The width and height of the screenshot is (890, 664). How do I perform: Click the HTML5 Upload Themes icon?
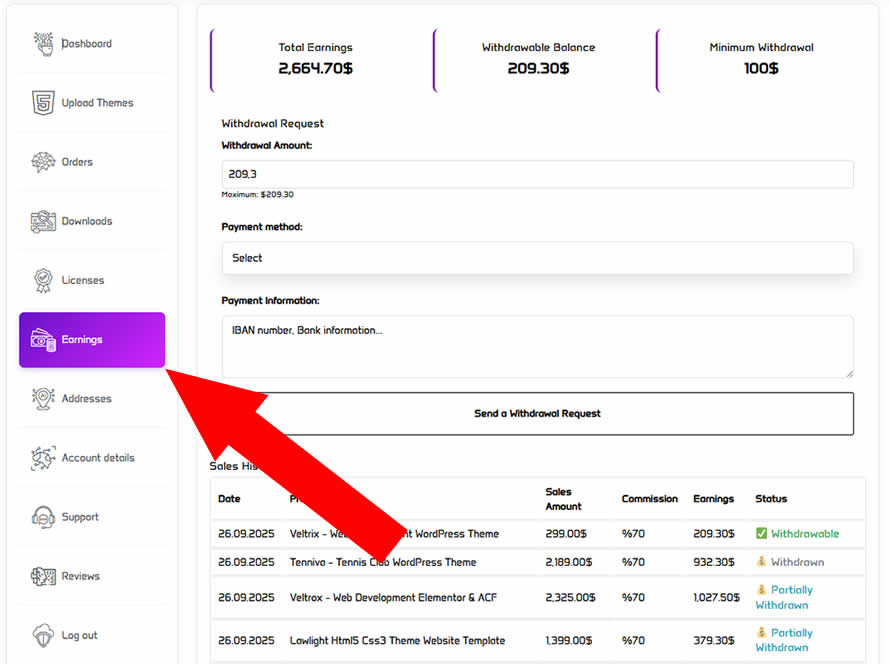(43, 103)
